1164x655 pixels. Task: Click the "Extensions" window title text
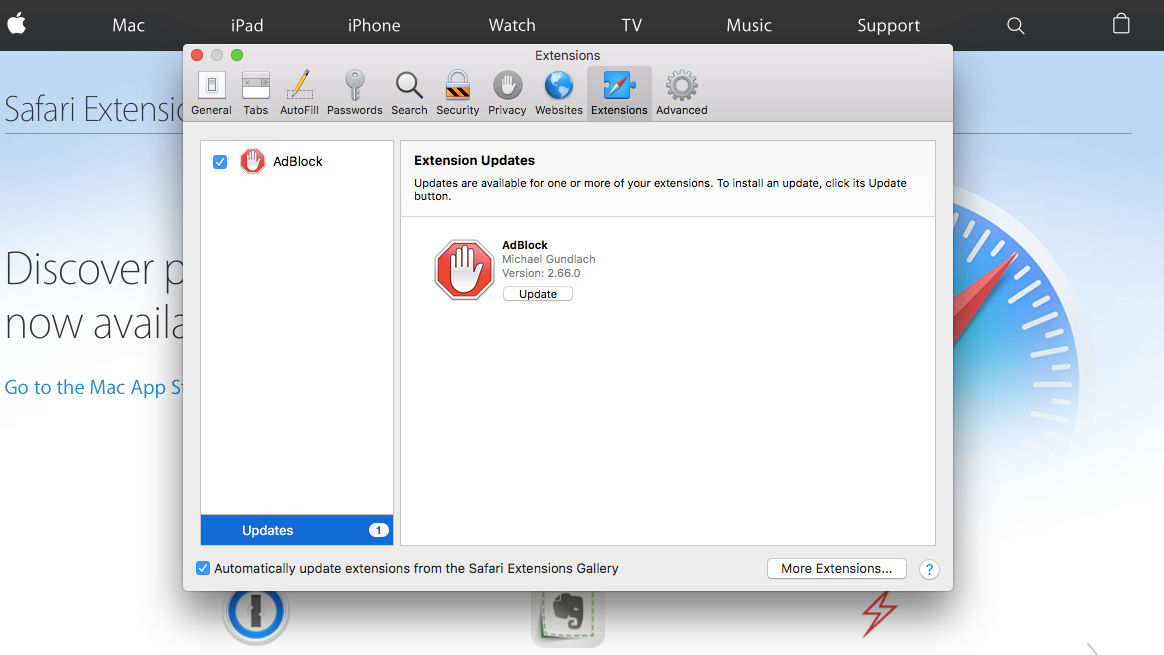click(567, 56)
